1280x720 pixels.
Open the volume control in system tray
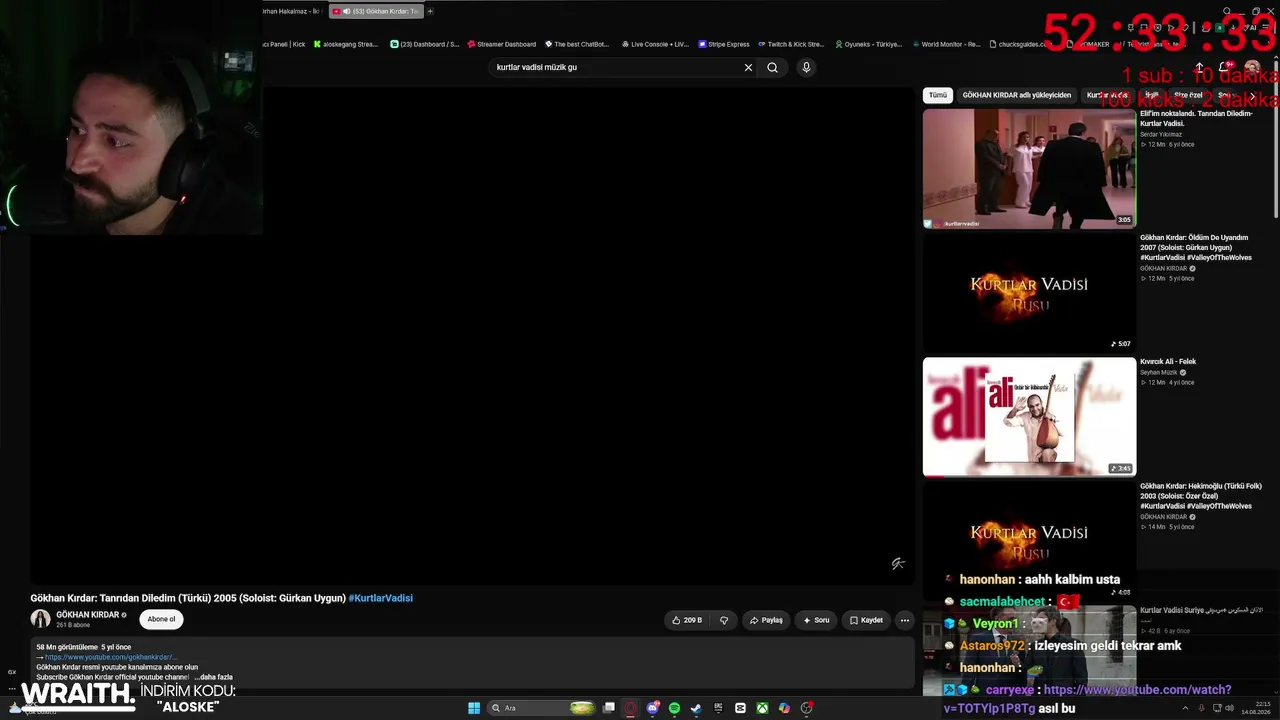(1230, 708)
